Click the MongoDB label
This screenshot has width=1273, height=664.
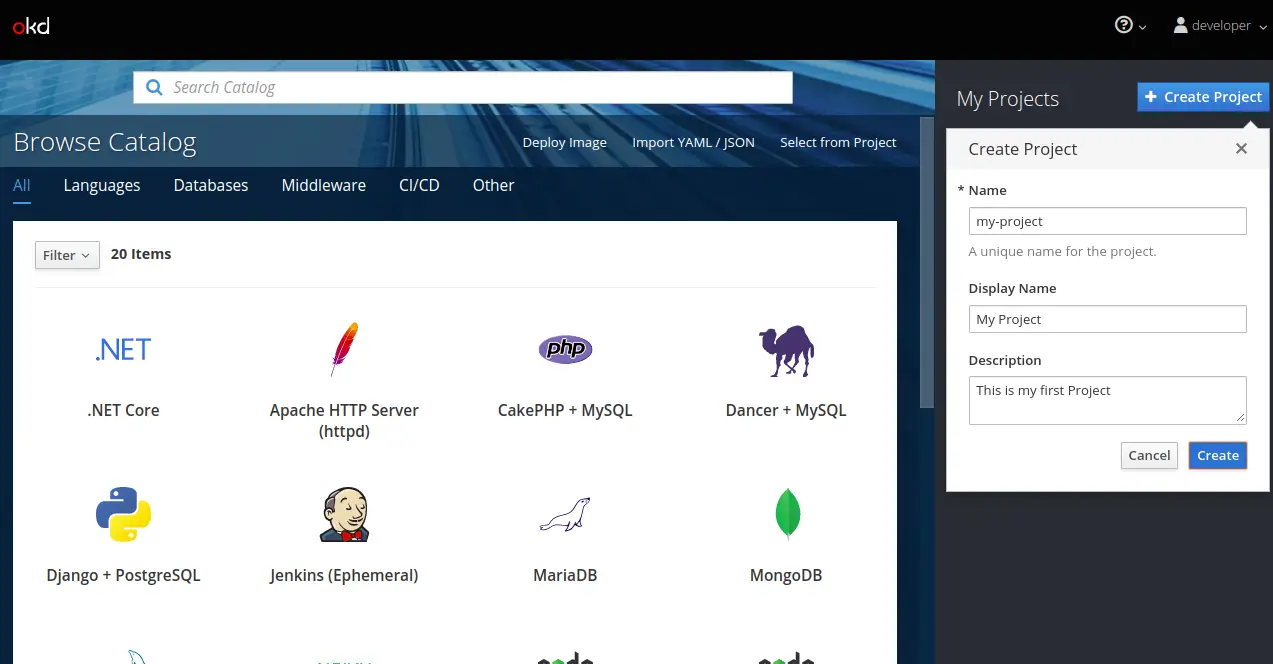786,575
